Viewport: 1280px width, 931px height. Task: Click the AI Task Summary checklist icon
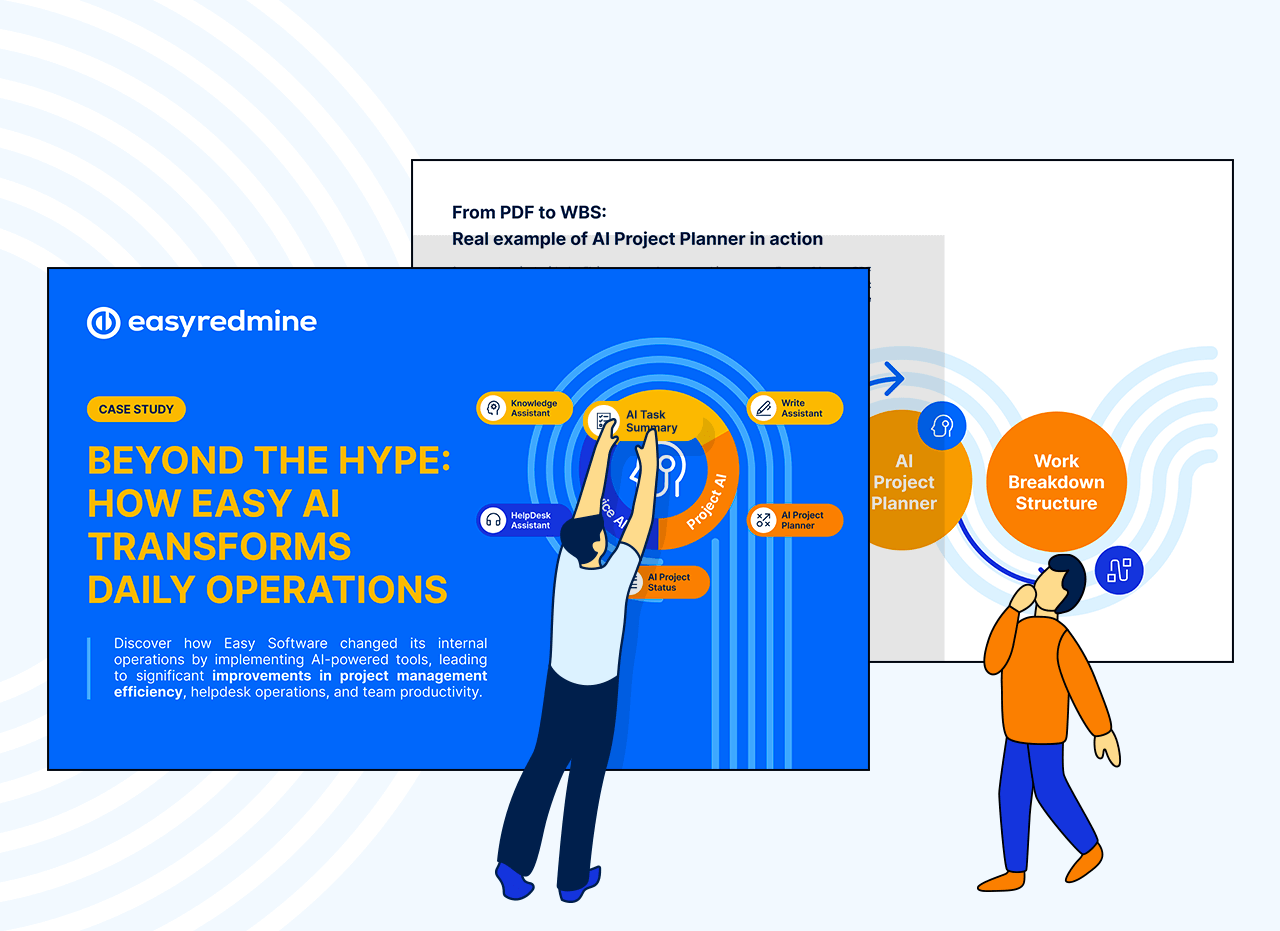[x=604, y=421]
